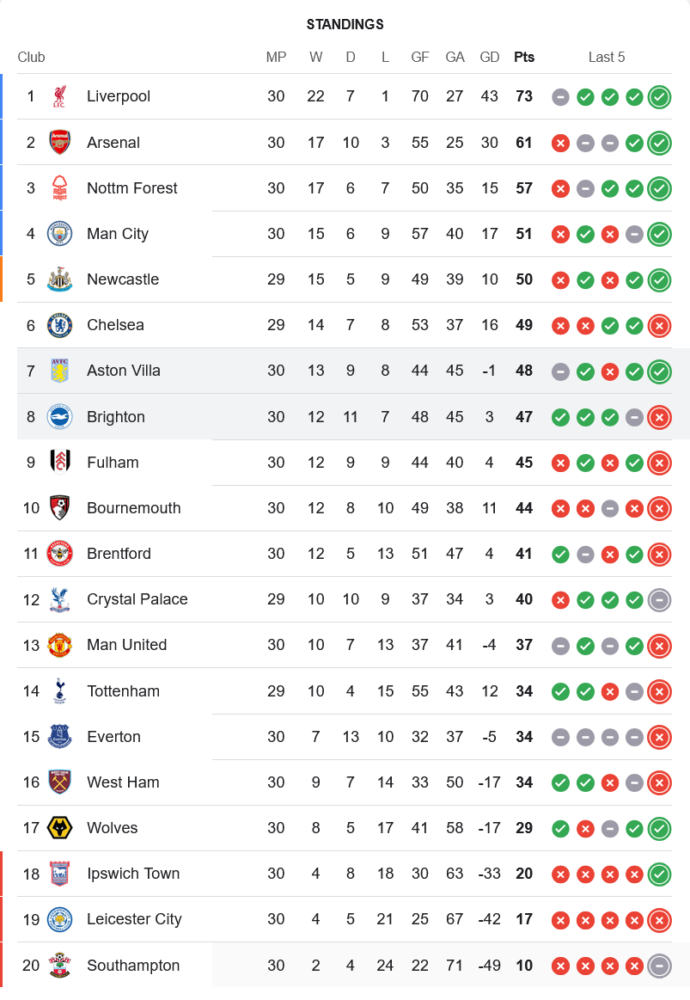Open the Nottm Forest team link

pos(132,188)
